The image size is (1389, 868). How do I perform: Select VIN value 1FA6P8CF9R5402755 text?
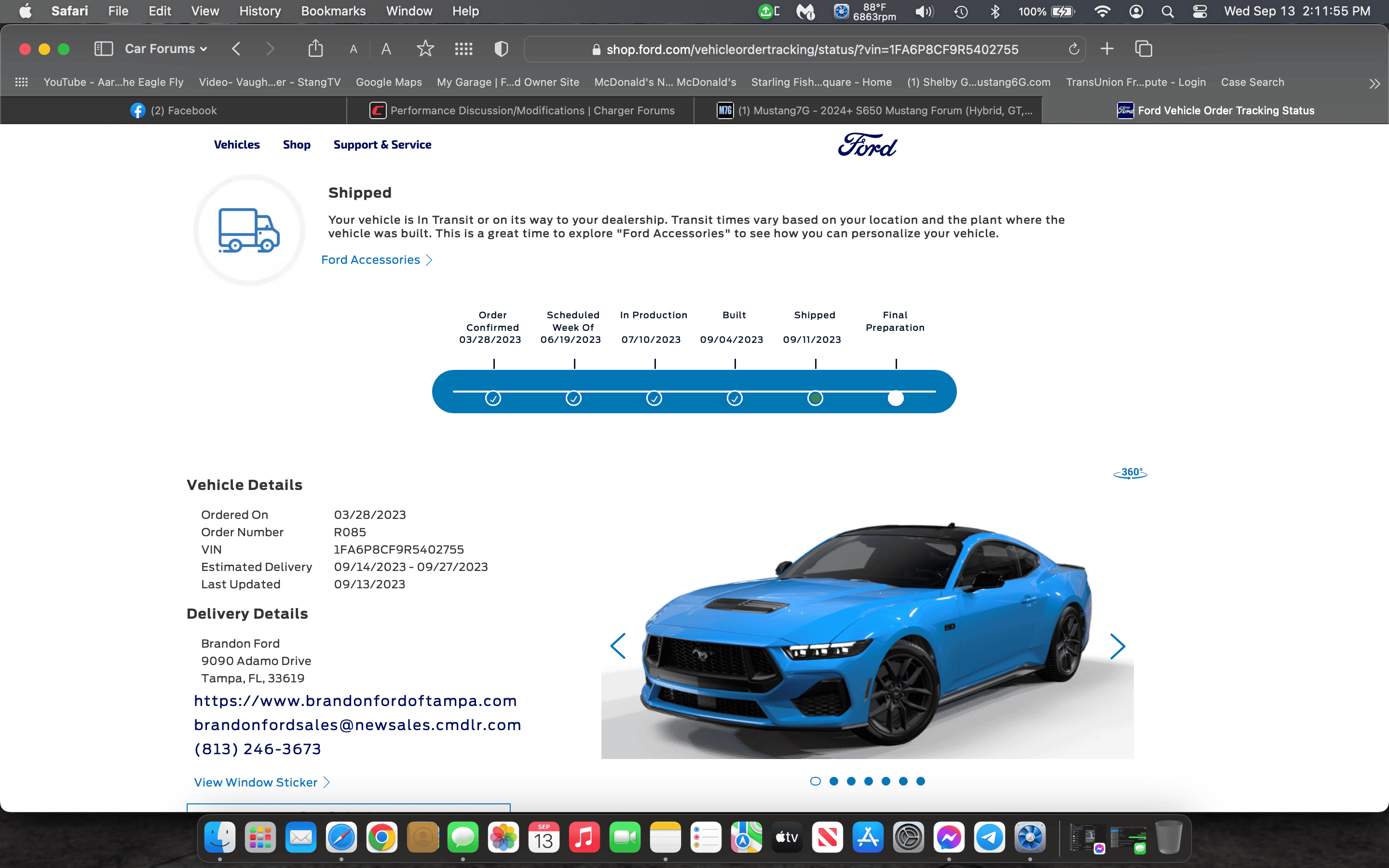pos(399,549)
